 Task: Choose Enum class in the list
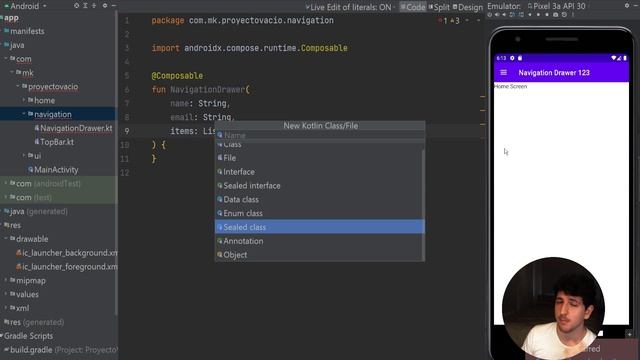tap(320, 213)
